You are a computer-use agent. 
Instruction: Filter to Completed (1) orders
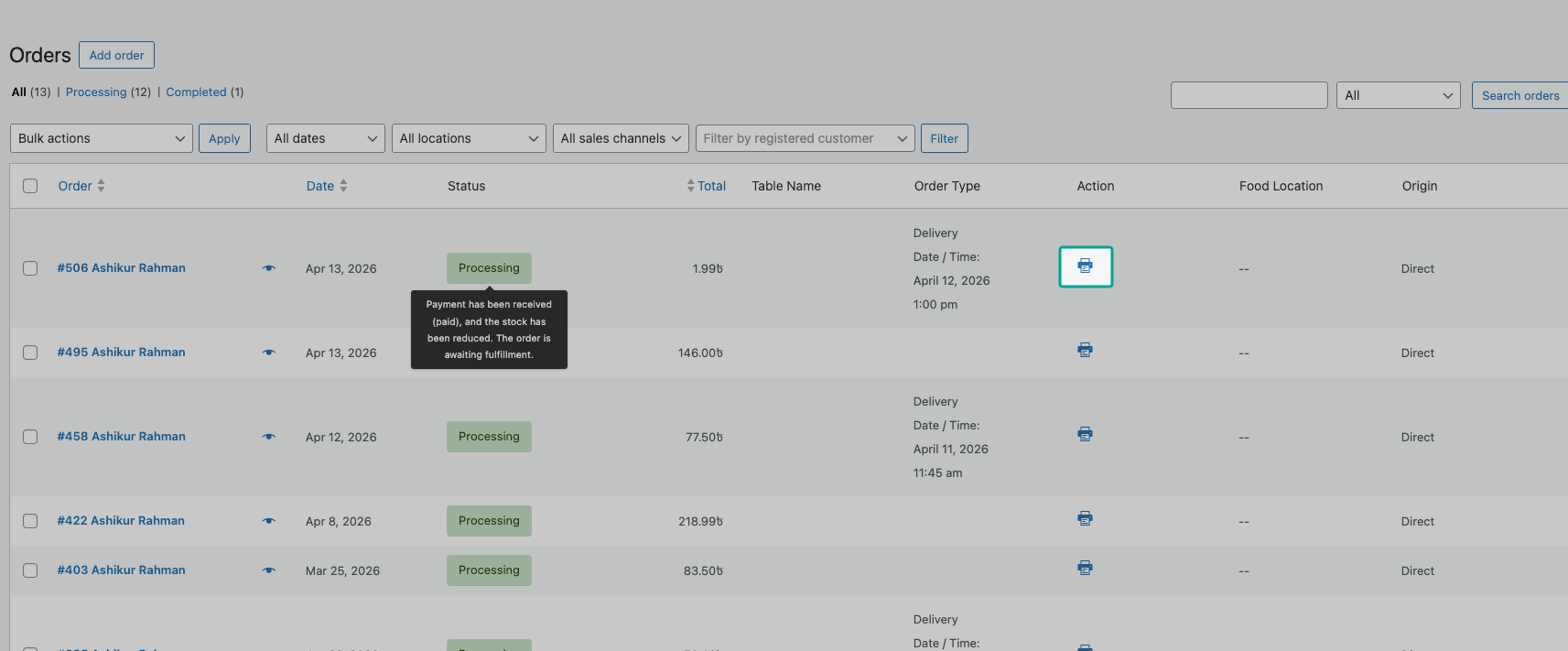tap(204, 92)
